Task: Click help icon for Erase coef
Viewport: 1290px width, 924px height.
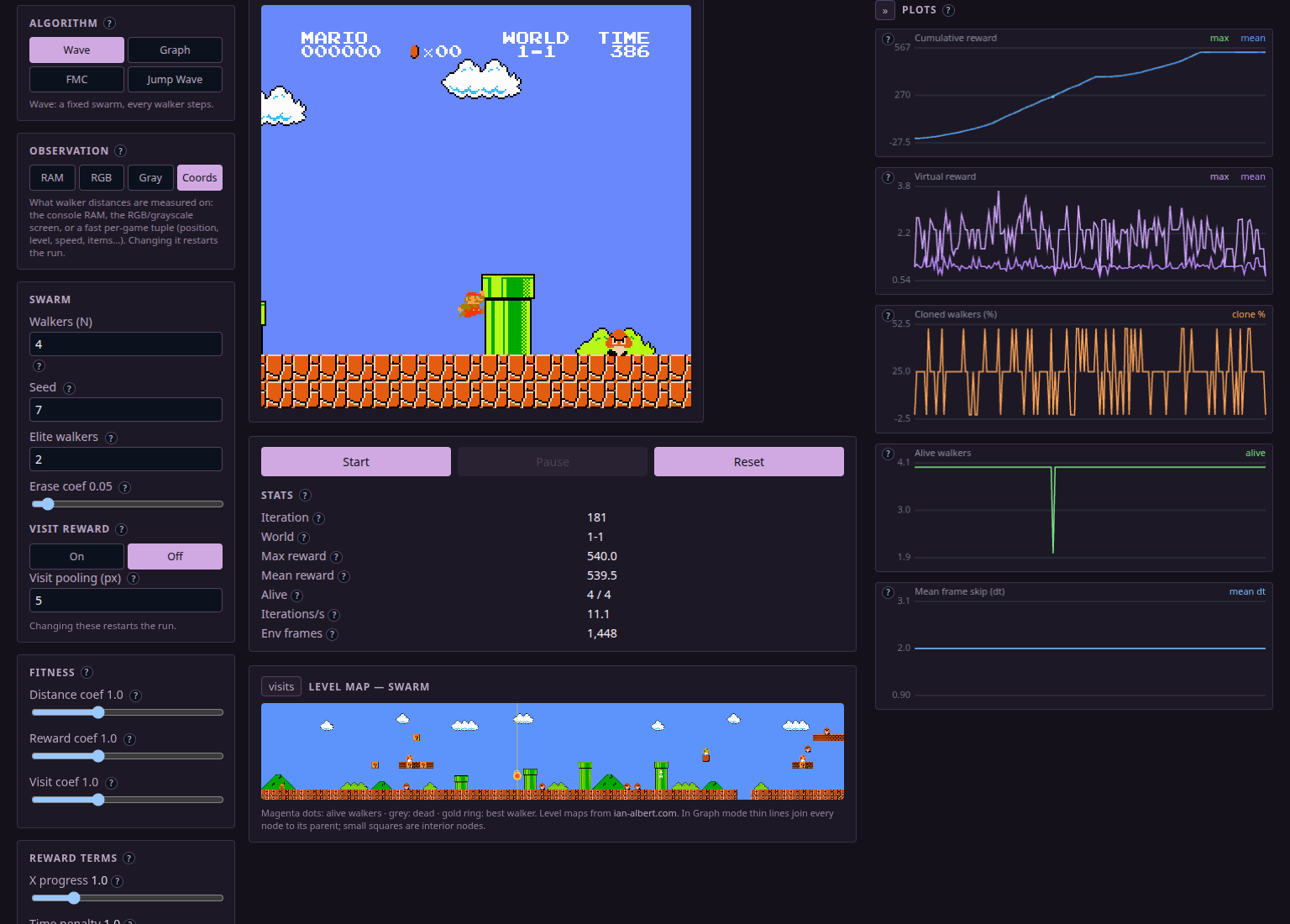Action: tap(124, 487)
